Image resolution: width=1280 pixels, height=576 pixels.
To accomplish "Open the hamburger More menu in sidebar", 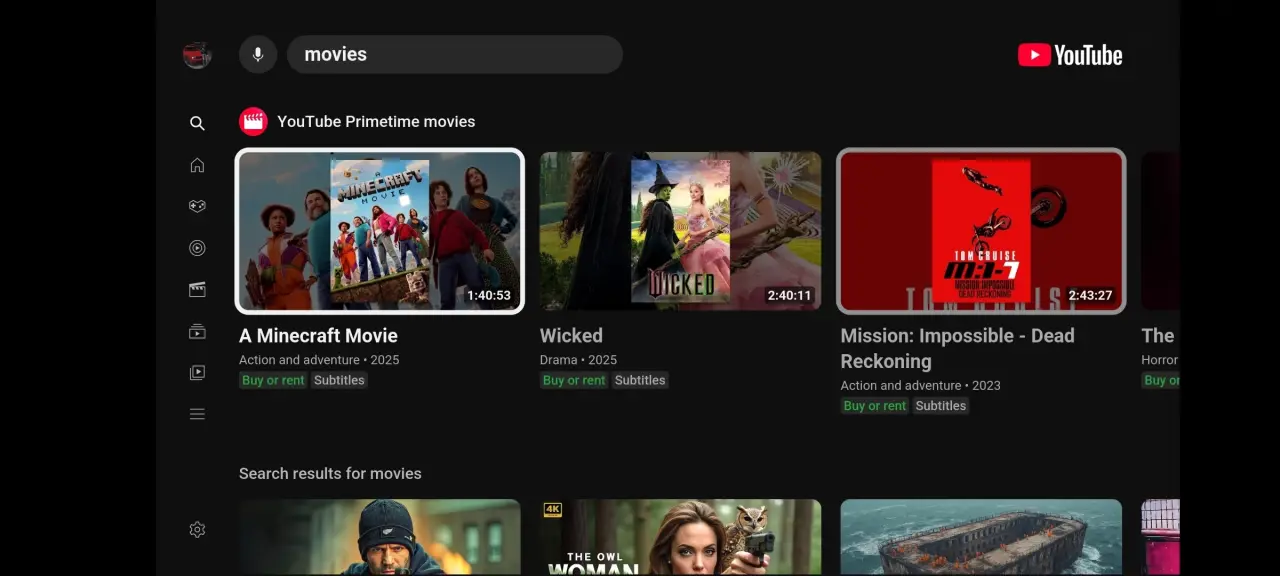I will pos(197,414).
